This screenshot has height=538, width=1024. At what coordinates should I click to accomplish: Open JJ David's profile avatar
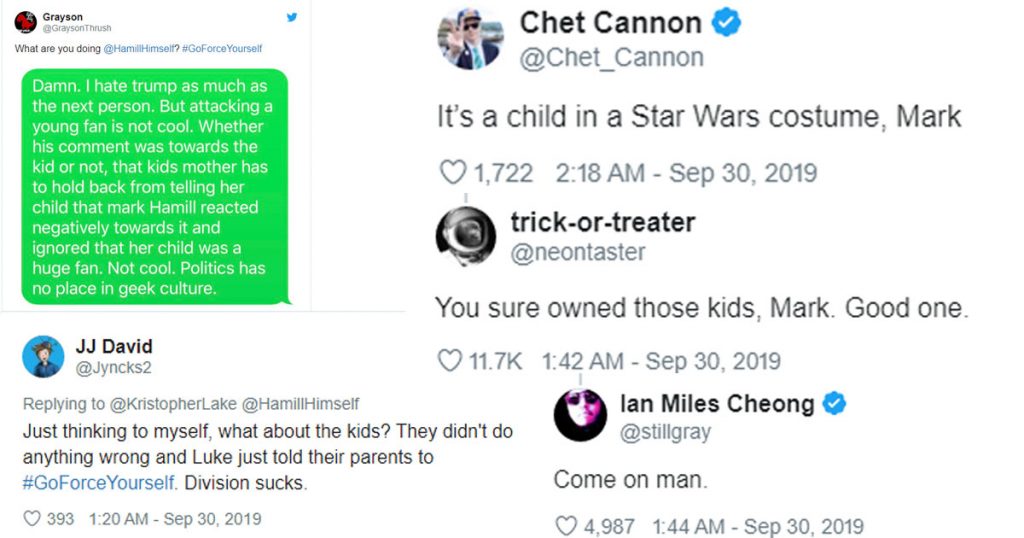pos(44,357)
